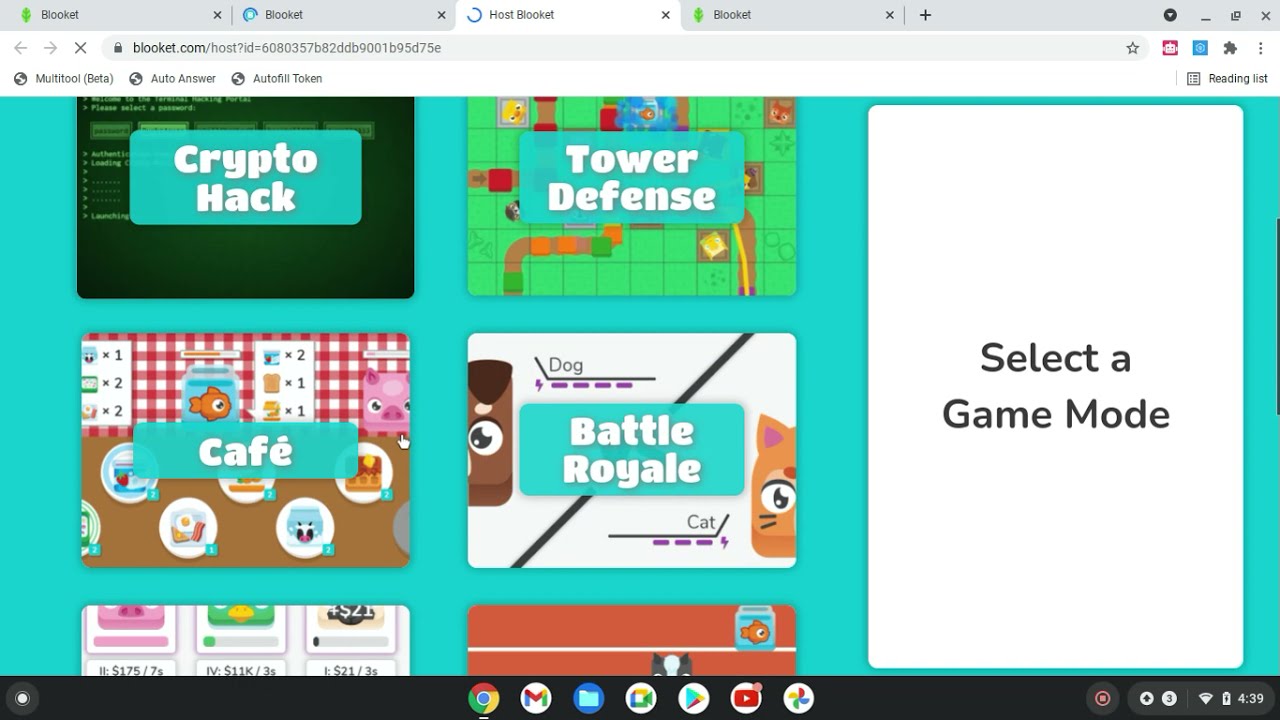Open the Chrome three-dot menu

[1261, 48]
